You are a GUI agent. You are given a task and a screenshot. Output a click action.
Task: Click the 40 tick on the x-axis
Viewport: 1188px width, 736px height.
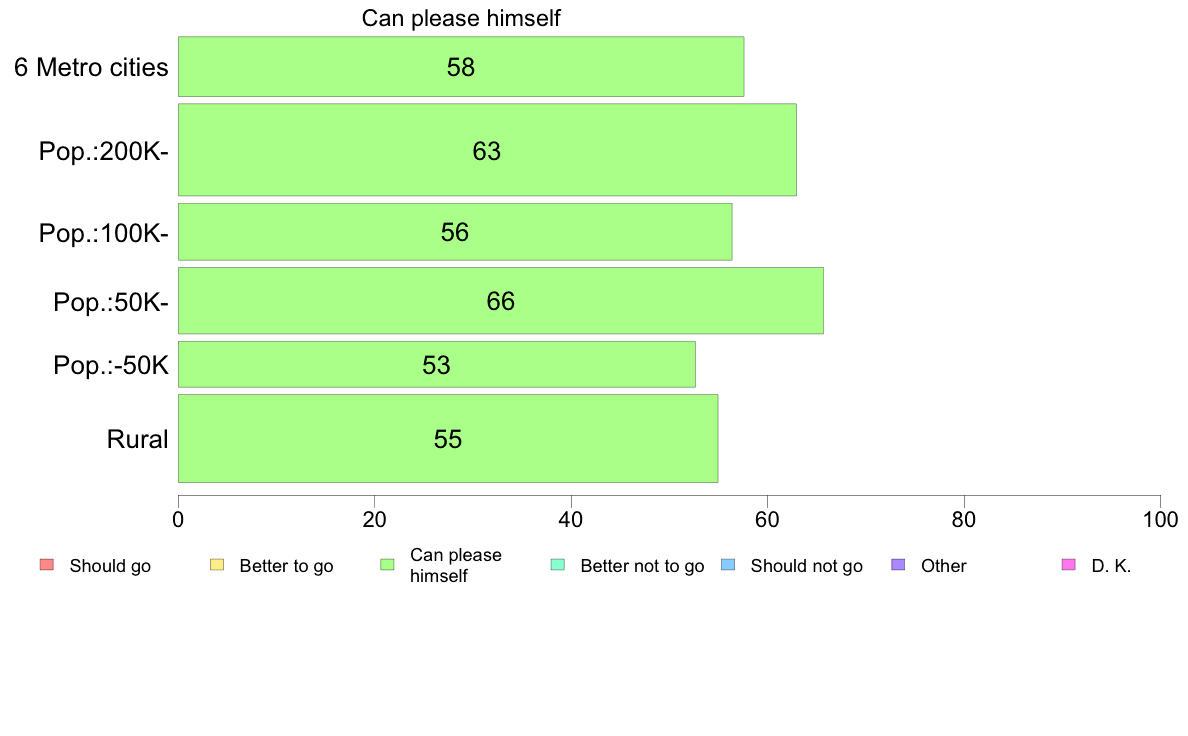click(x=571, y=519)
